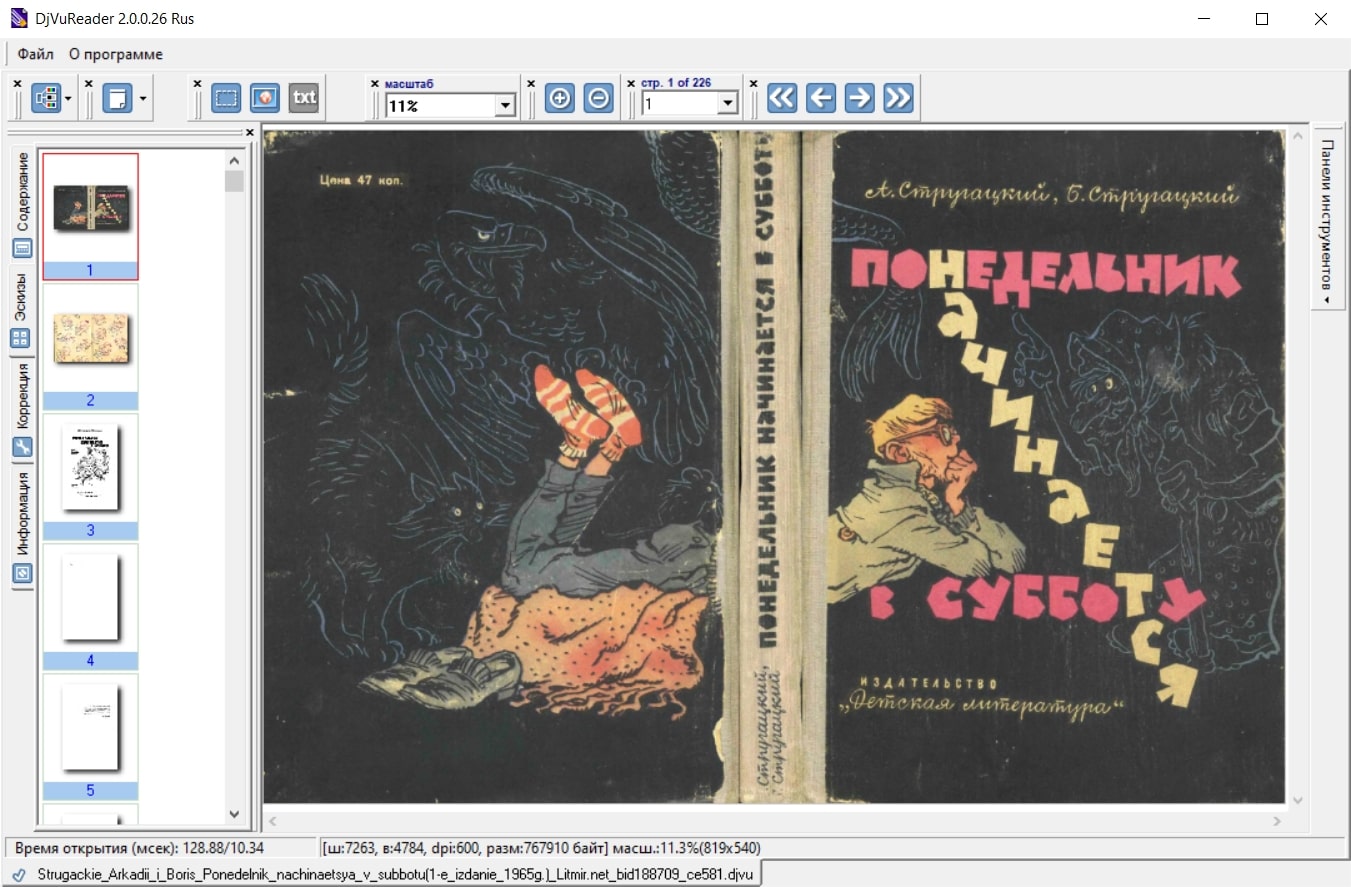
Task: Click the thumbnail panel scroll down arrow
Action: (x=235, y=814)
